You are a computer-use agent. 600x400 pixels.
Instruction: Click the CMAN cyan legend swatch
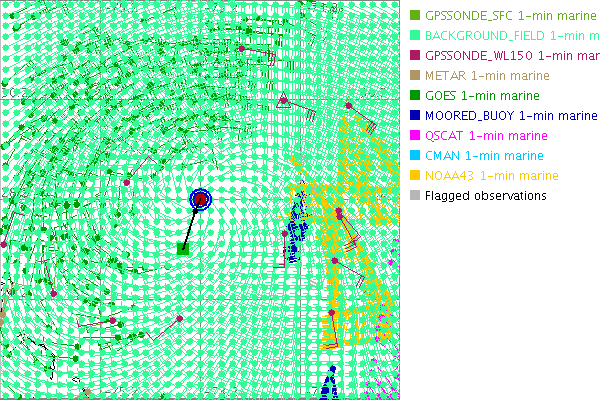pyautogui.click(x=415, y=156)
